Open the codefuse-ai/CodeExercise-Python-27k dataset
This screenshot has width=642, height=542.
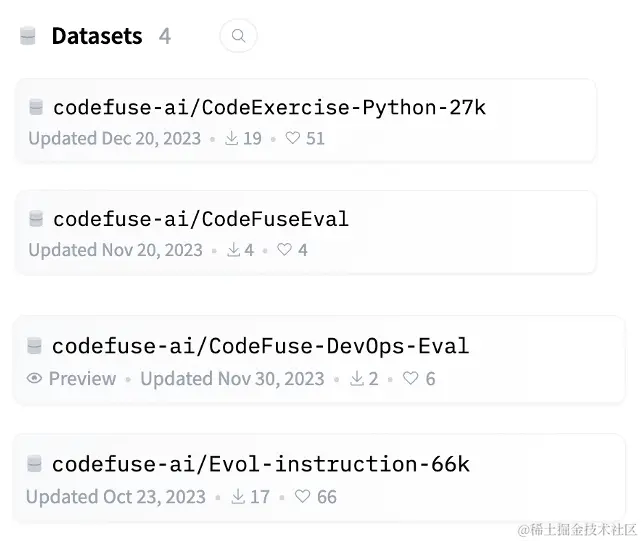[269, 108]
